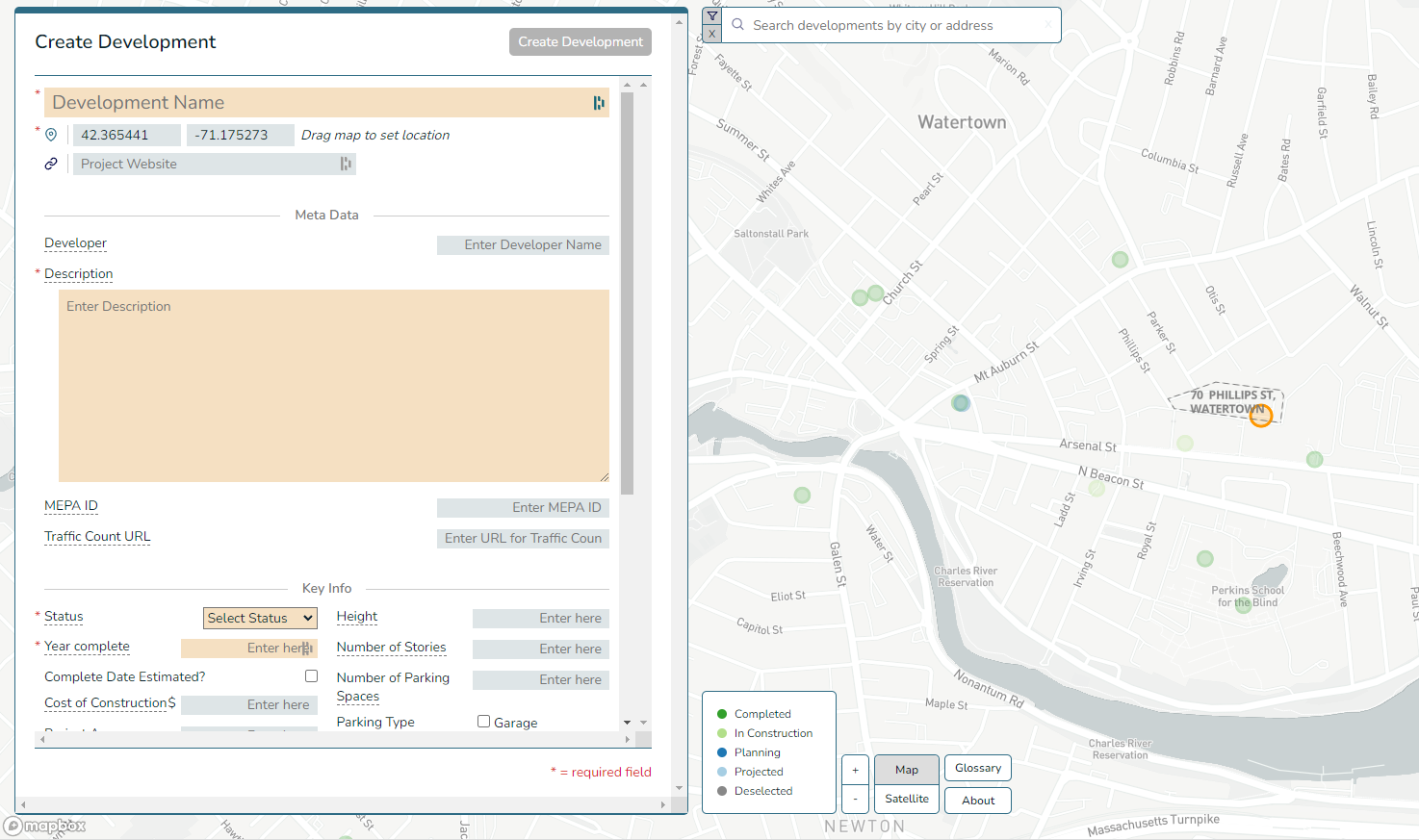Click the Number of Stories input
This screenshot has width=1419, height=840.
click(x=541, y=649)
